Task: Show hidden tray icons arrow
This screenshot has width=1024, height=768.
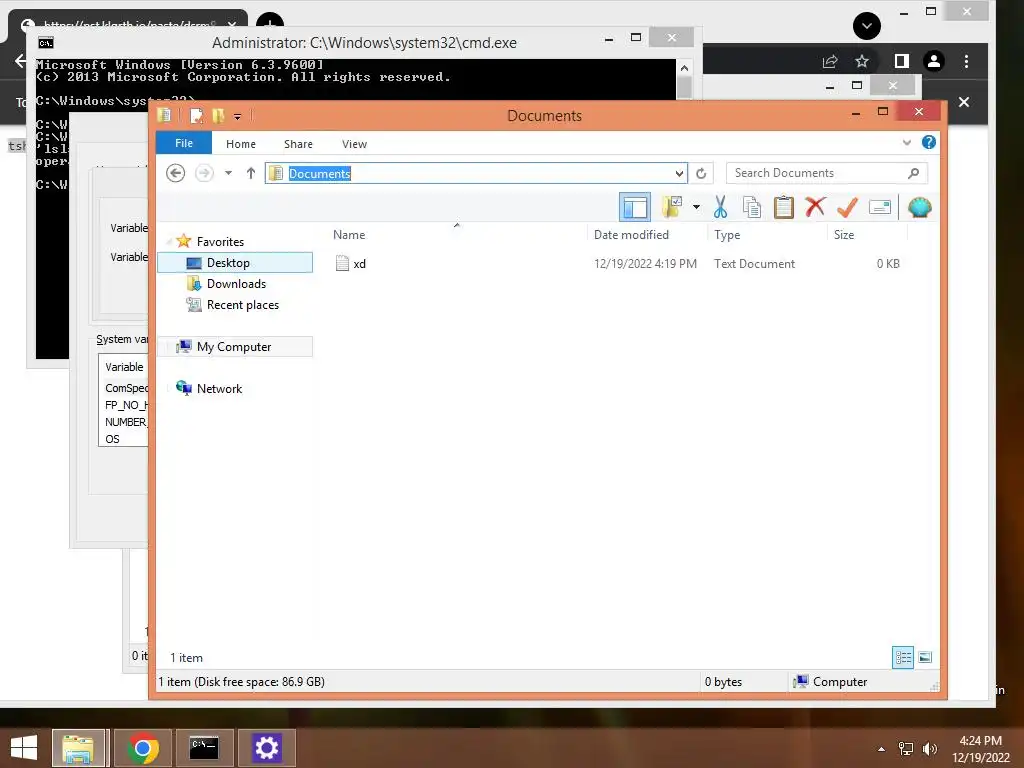Action: (882, 749)
